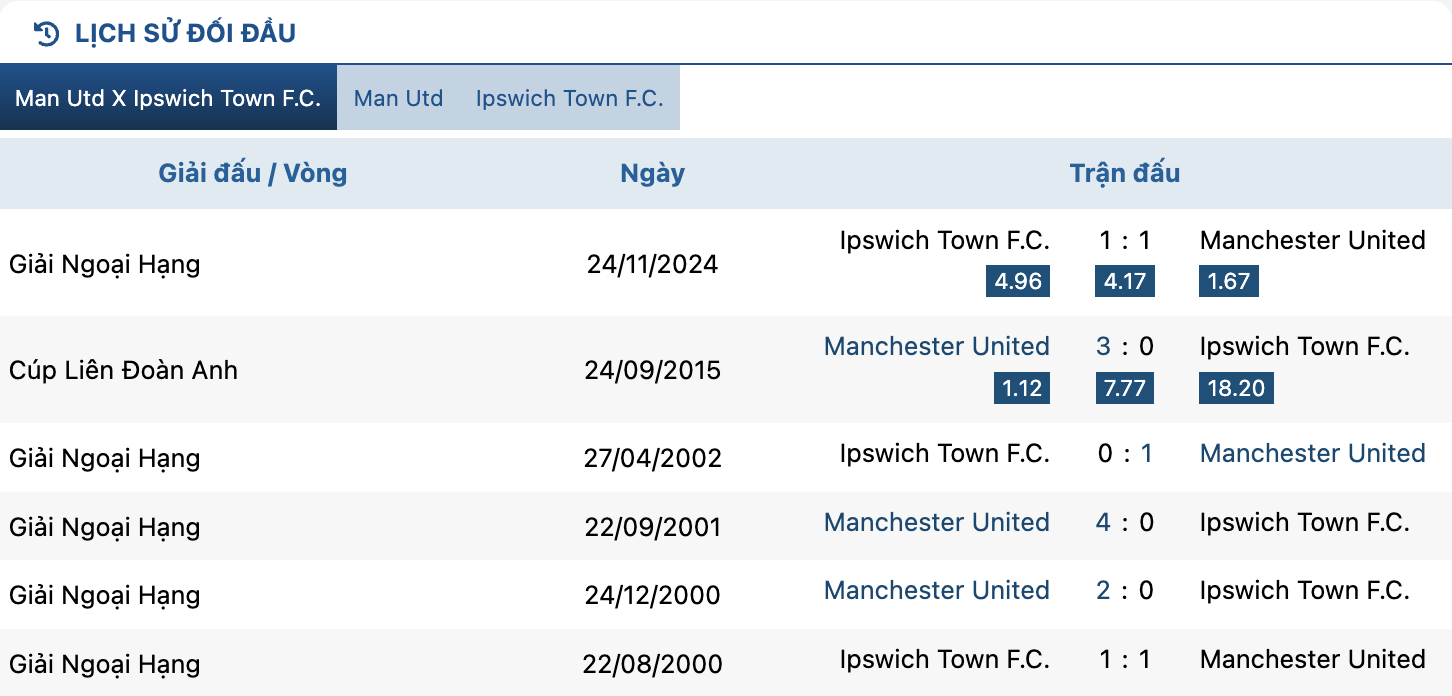Click the Ngày column header
This screenshot has height=696, width=1452.
[652, 173]
